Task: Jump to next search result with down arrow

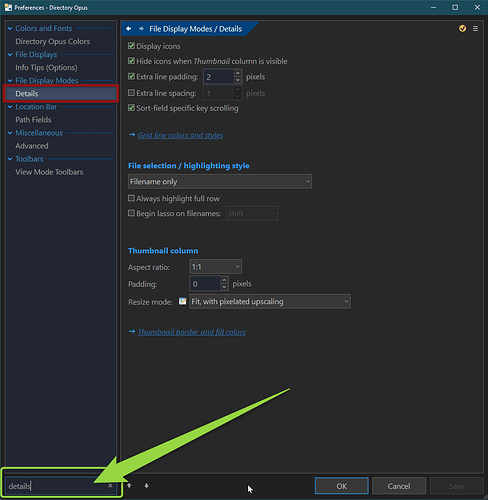Action: [x=146, y=486]
